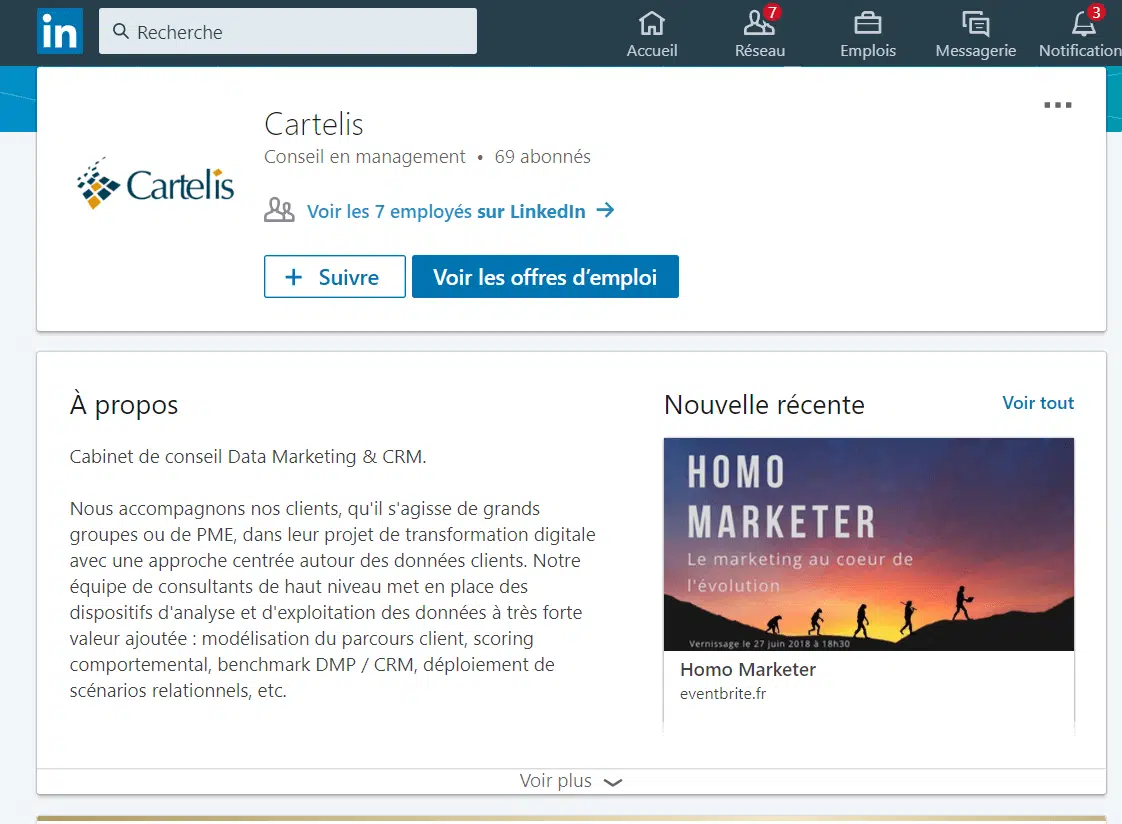Image resolution: width=1122 pixels, height=824 pixels.
Task: Click the employees people icon
Action: click(279, 211)
